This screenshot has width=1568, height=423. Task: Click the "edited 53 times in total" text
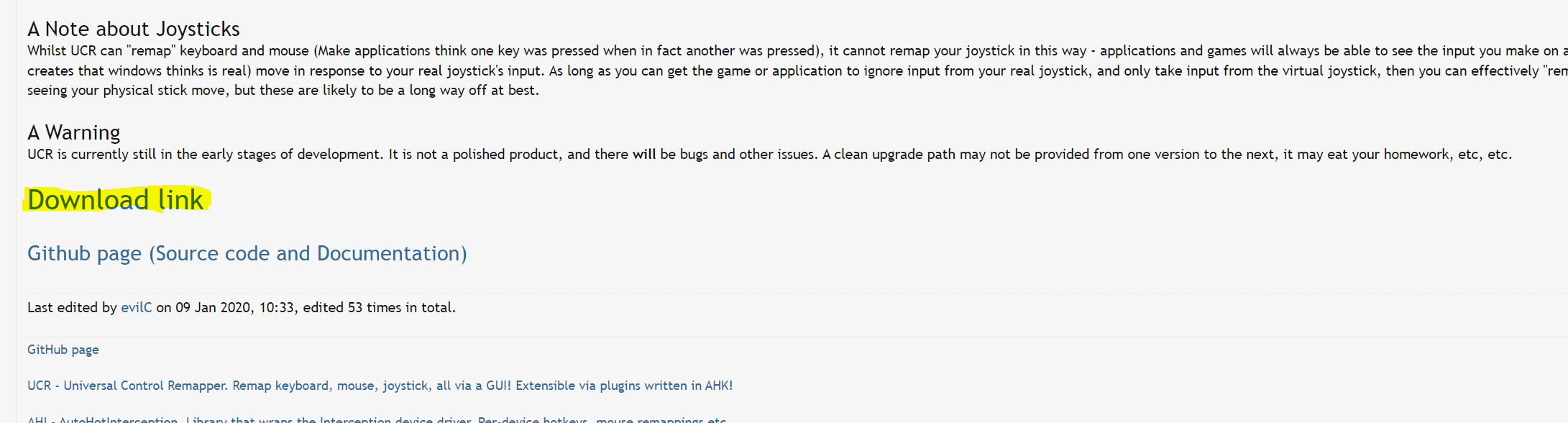tap(379, 307)
